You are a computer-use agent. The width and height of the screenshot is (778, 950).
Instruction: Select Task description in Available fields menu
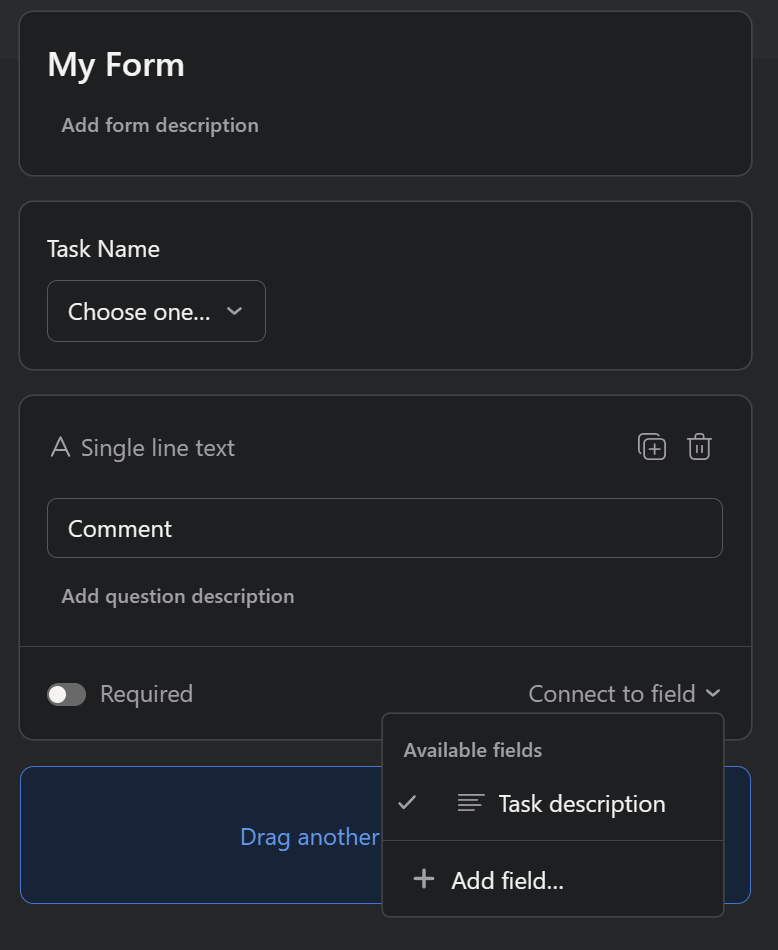(x=580, y=803)
